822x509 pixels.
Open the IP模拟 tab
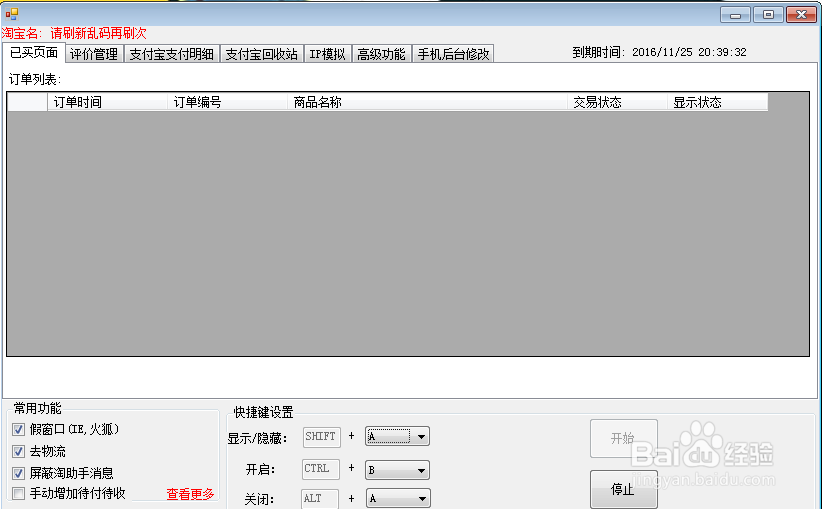click(327, 54)
